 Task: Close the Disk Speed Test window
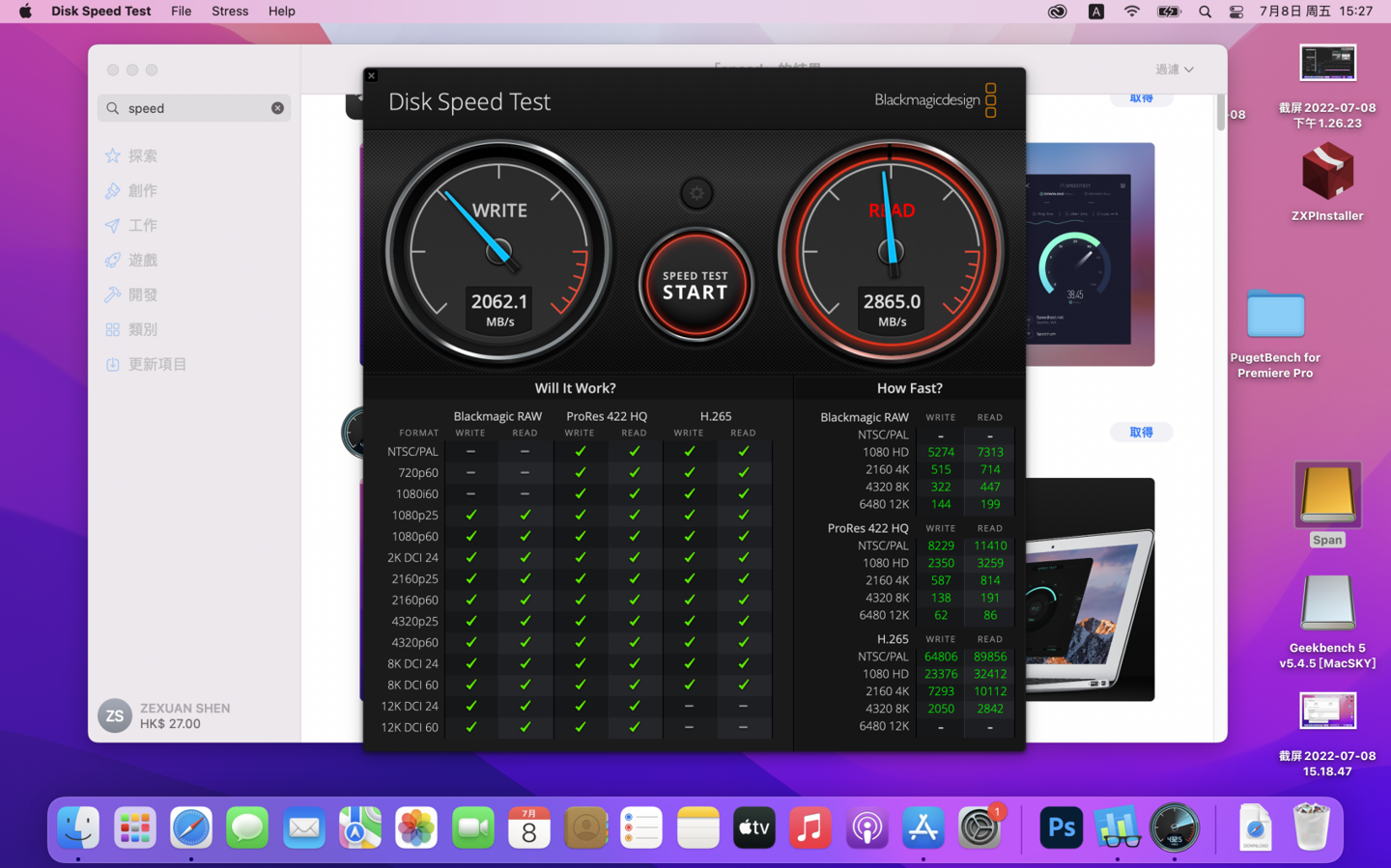(371, 75)
